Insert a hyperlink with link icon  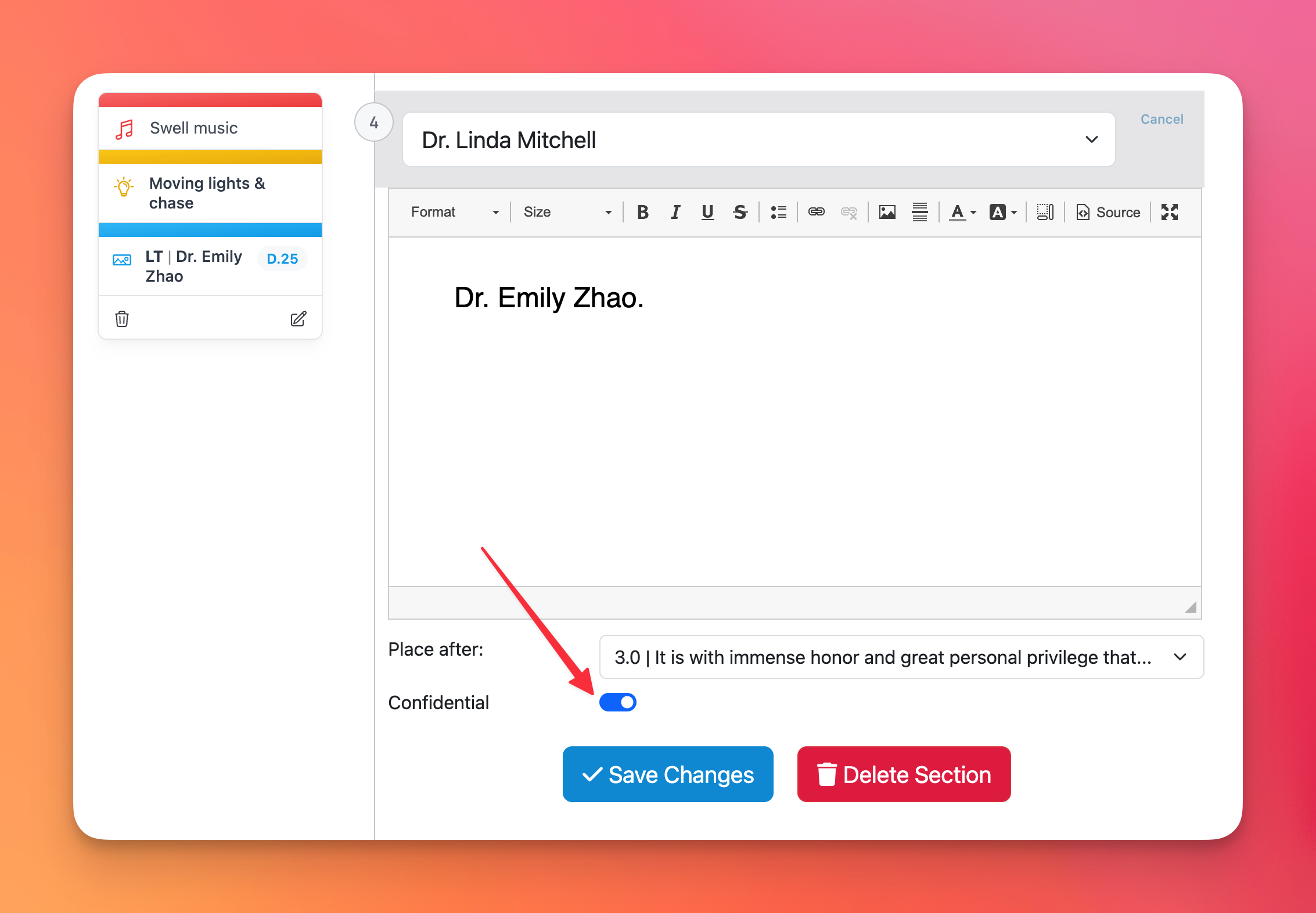tap(816, 212)
